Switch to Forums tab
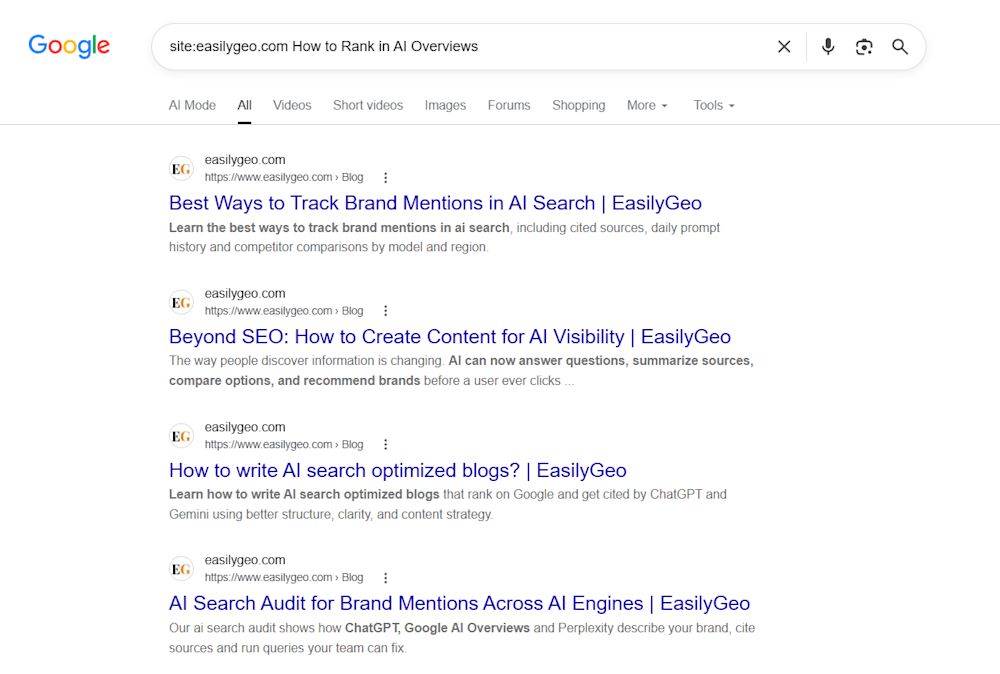The height and width of the screenshot is (674, 1000). [509, 105]
